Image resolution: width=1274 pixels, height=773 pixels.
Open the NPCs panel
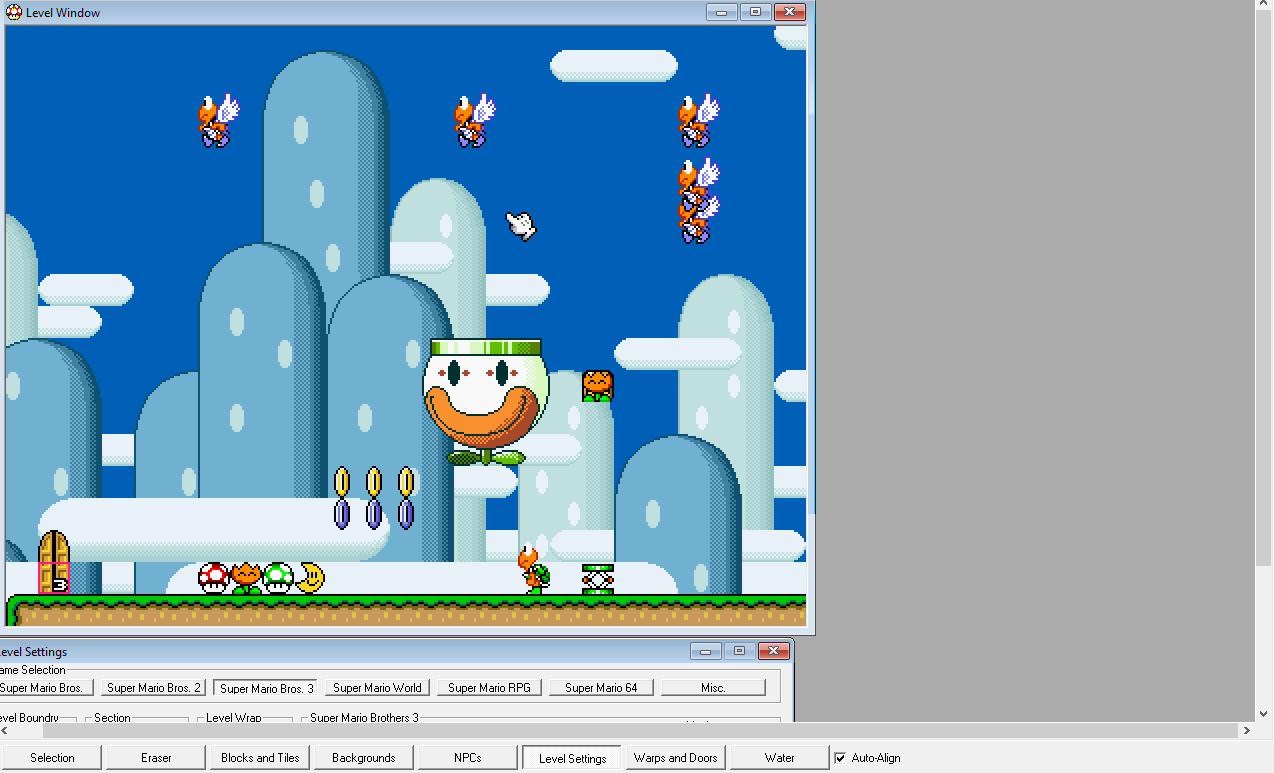tap(468, 758)
